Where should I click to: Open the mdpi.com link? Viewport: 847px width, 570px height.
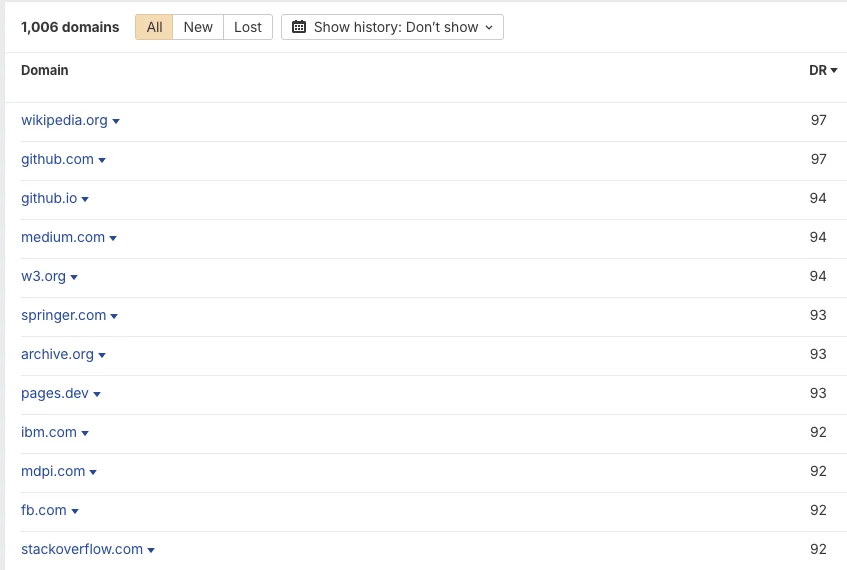[53, 471]
